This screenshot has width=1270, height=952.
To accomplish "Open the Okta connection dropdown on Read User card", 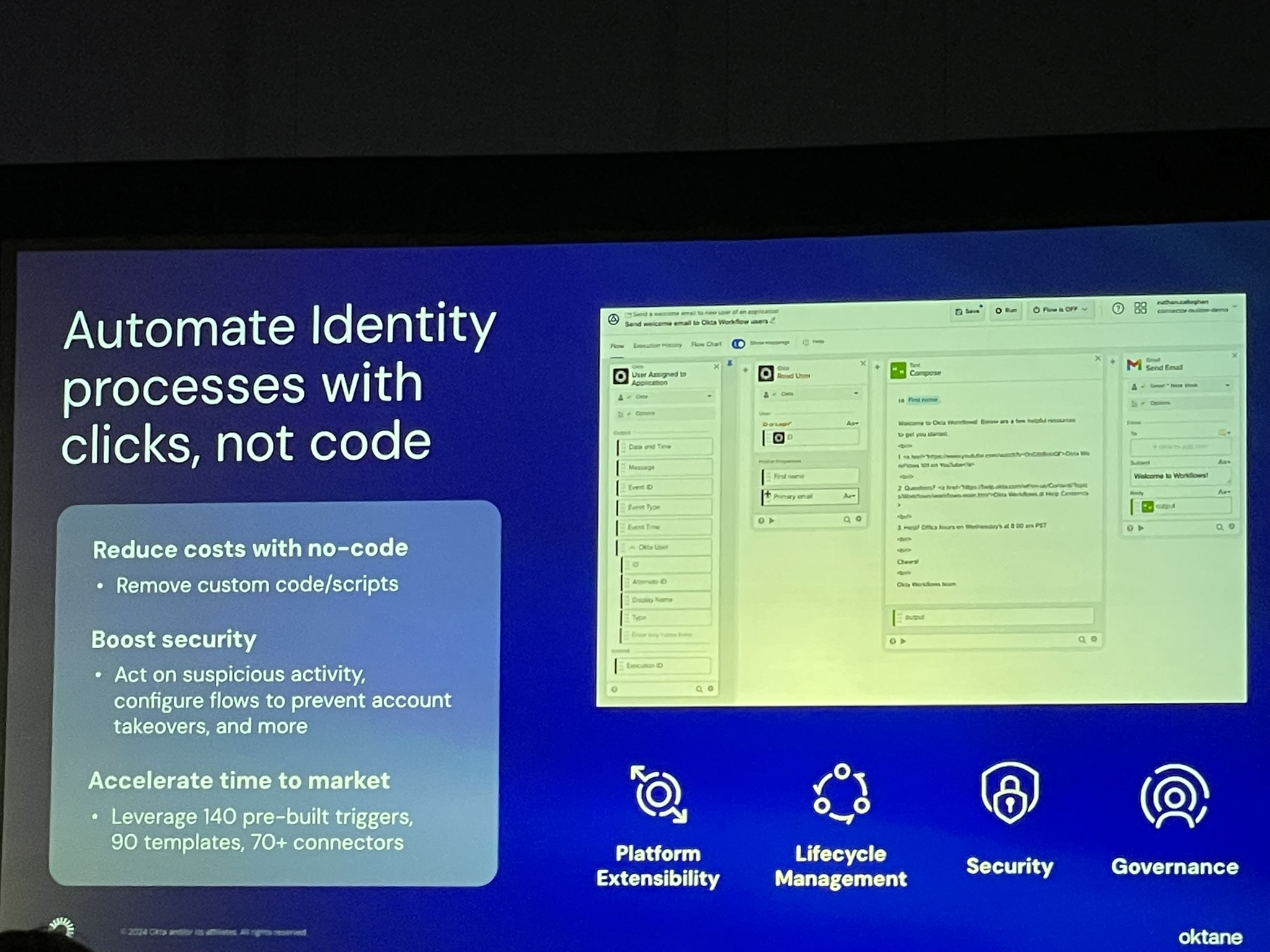I will (x=856, y=394).
